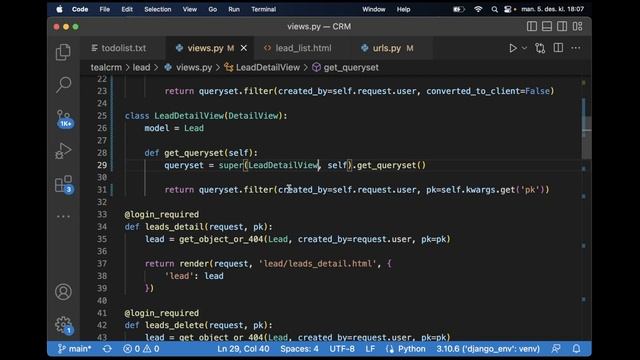Open the Selection menu
This screenshot has width=640, height=360.
tap(158, 9)
